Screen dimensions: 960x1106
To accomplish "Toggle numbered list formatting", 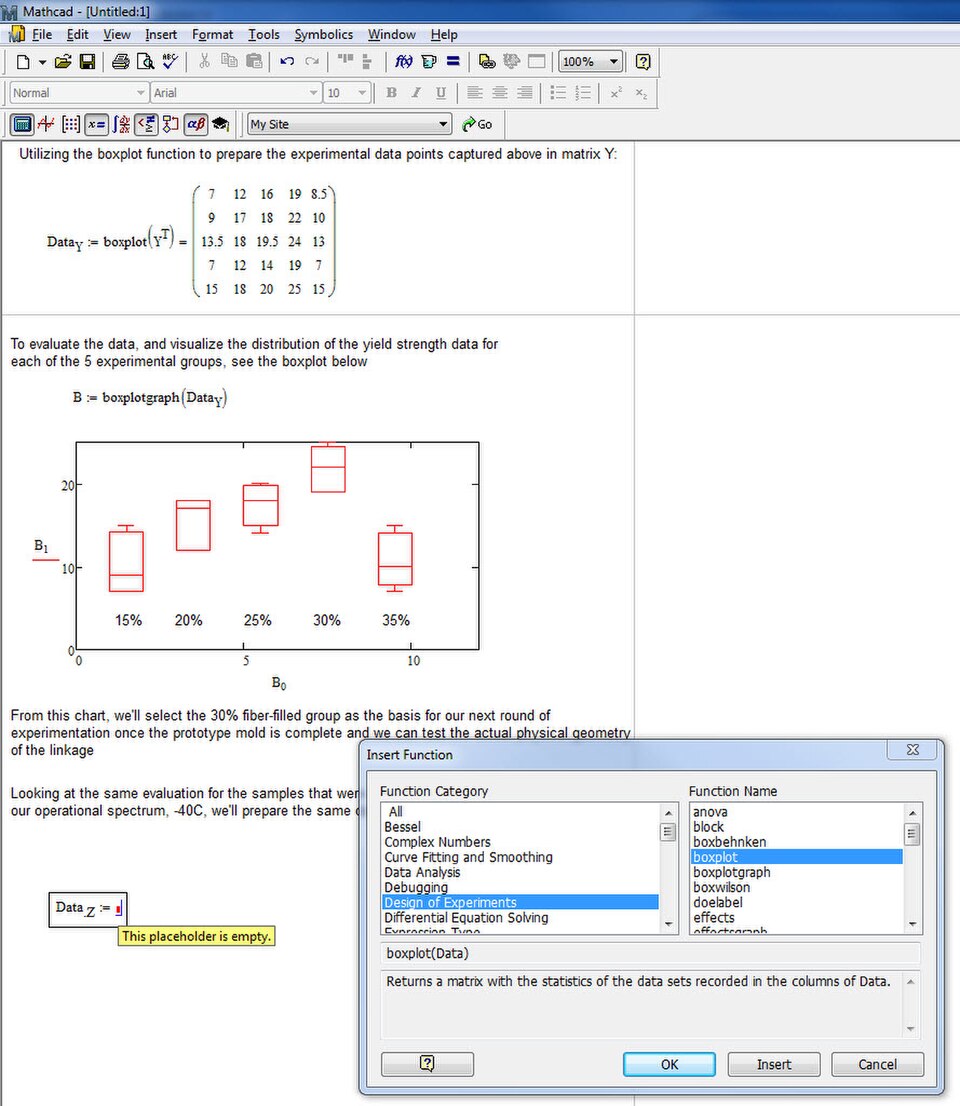I will tap(583, 93).
